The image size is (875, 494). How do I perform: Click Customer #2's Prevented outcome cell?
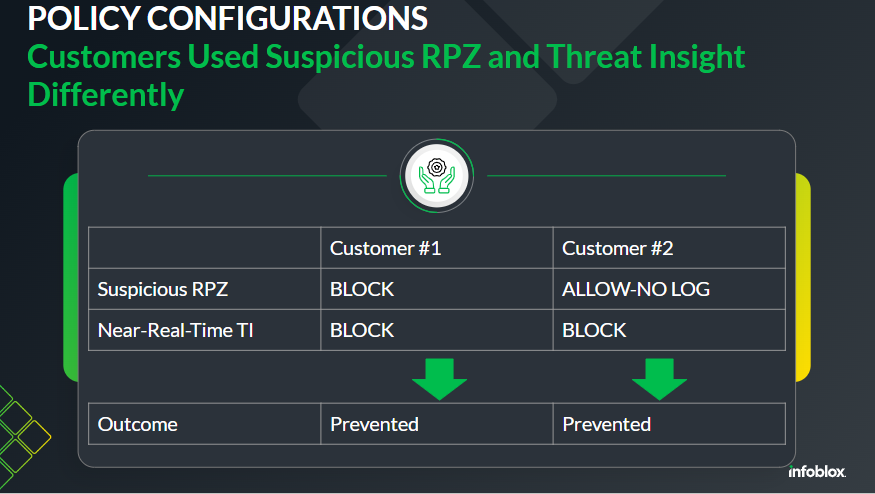tap(606, 424)
